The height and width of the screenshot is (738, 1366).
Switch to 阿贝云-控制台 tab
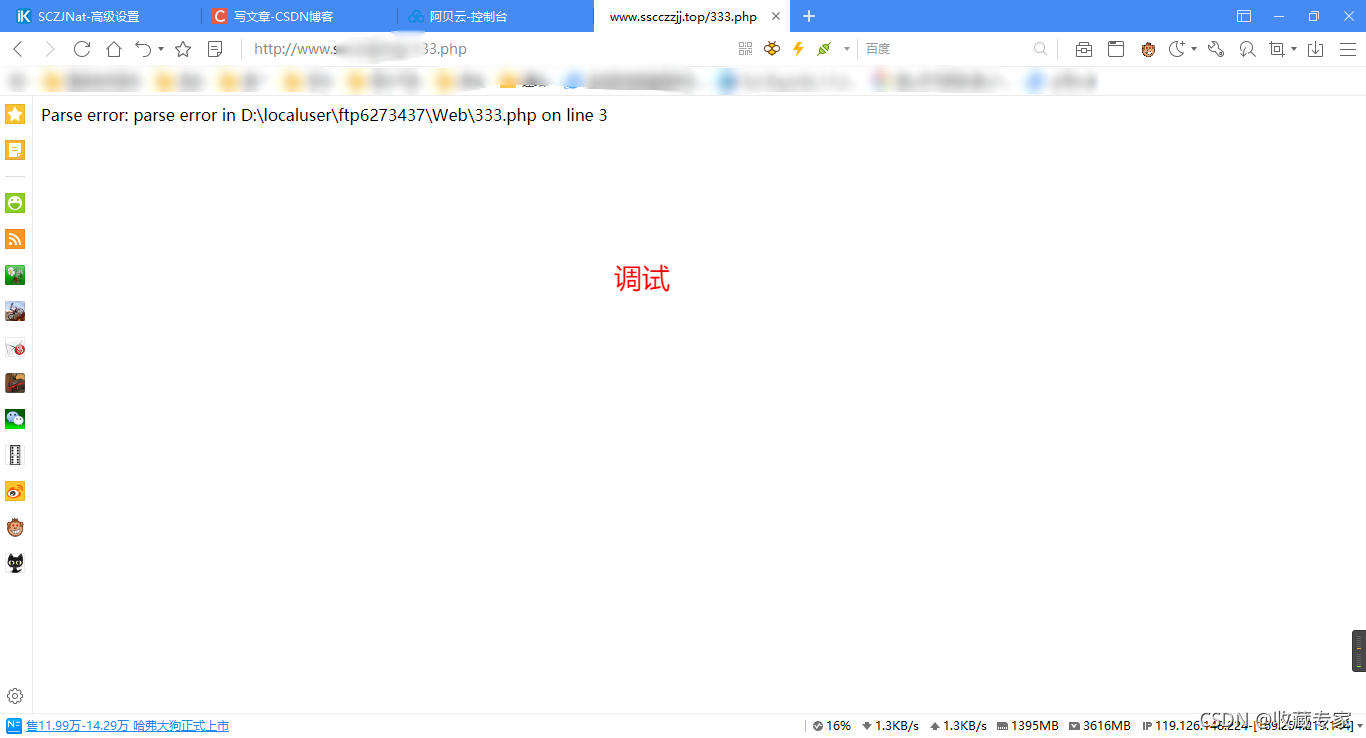point(494,16)
